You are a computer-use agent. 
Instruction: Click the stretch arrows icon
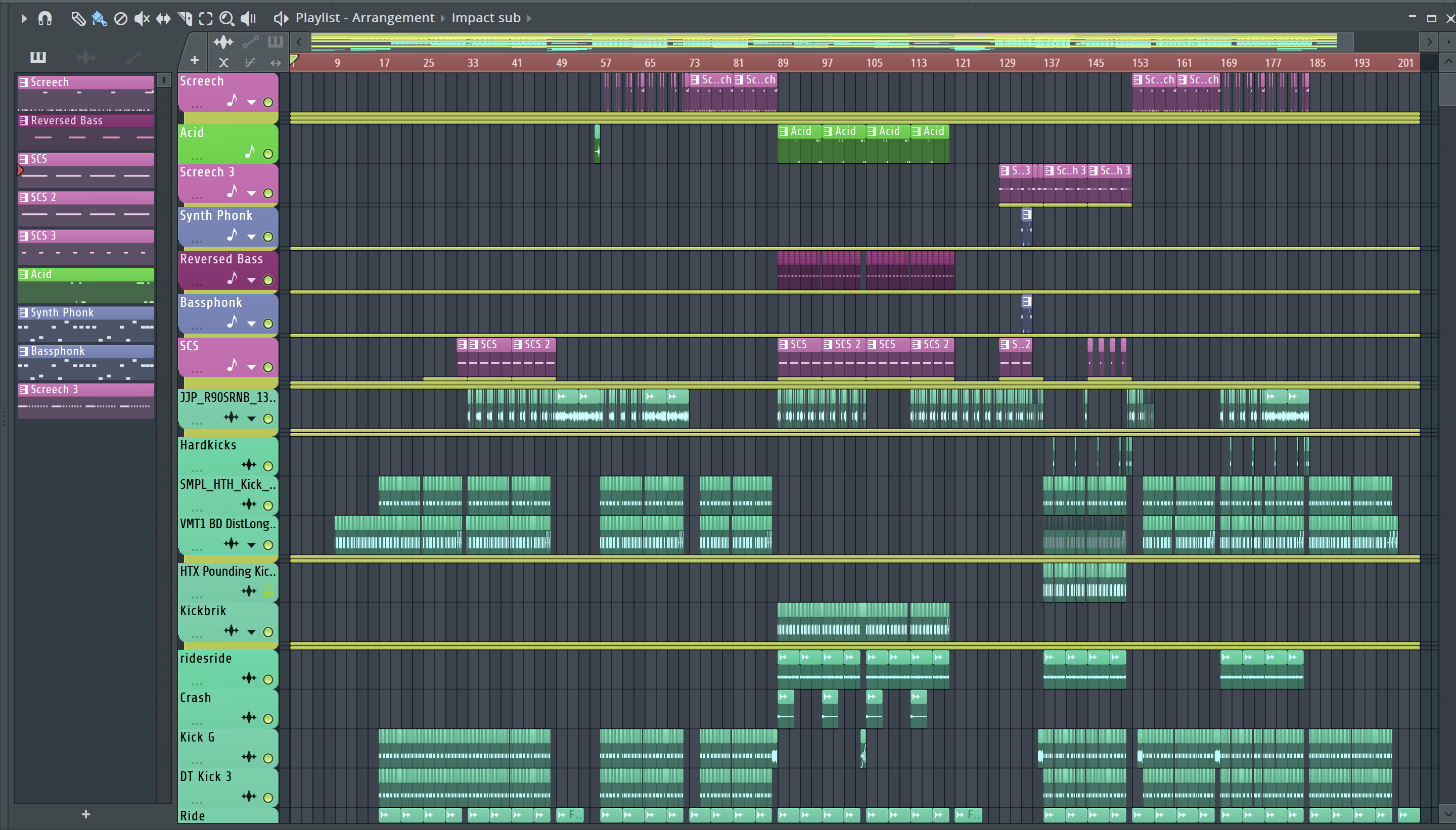[x=276, y=63]
